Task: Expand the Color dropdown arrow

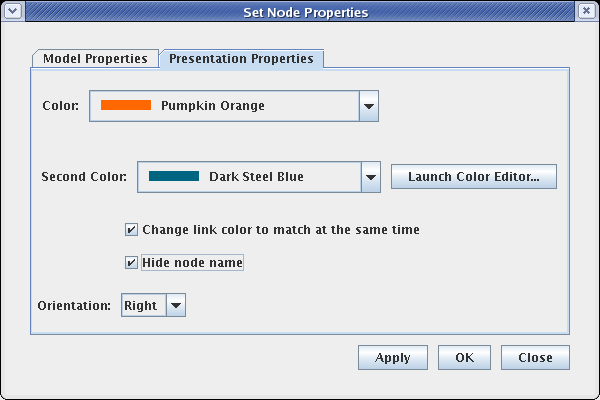Action: click(368, 105)
